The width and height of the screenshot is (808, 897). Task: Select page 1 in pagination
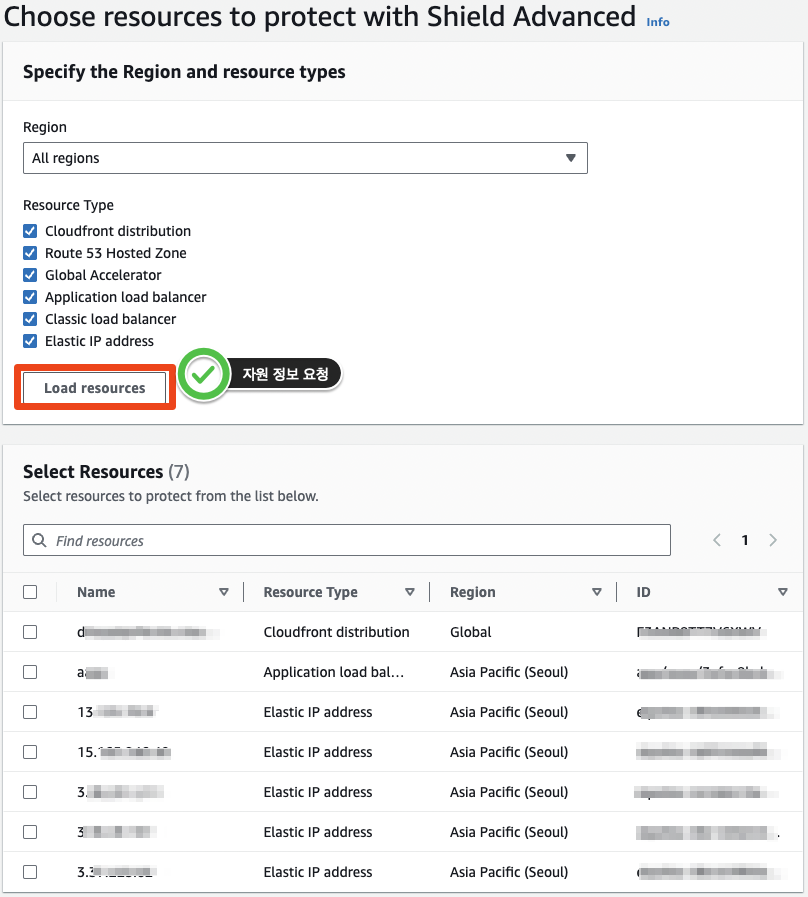pos(745,540)
